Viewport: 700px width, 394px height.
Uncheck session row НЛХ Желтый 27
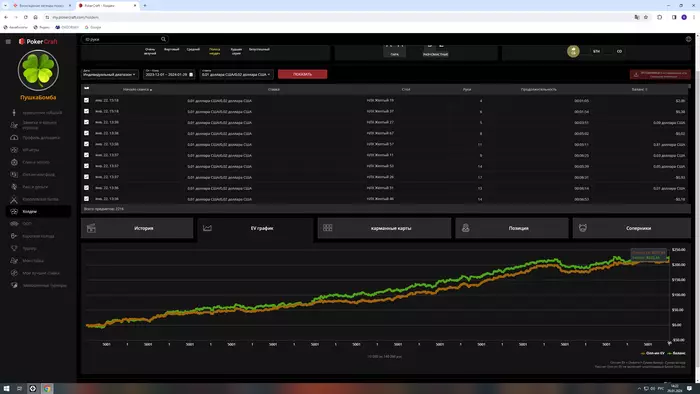pyautogui.click(x=86, y=122)
